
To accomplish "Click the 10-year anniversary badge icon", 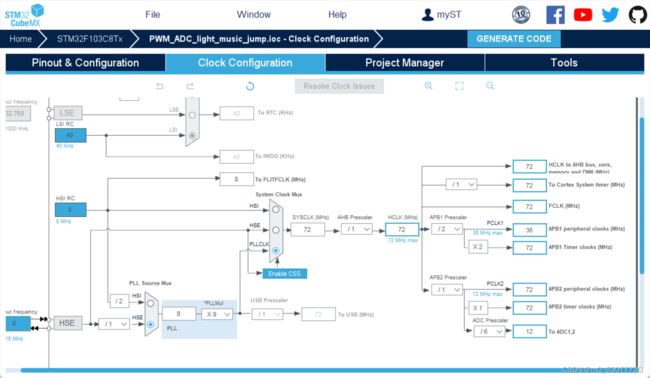I will point(521,15).
